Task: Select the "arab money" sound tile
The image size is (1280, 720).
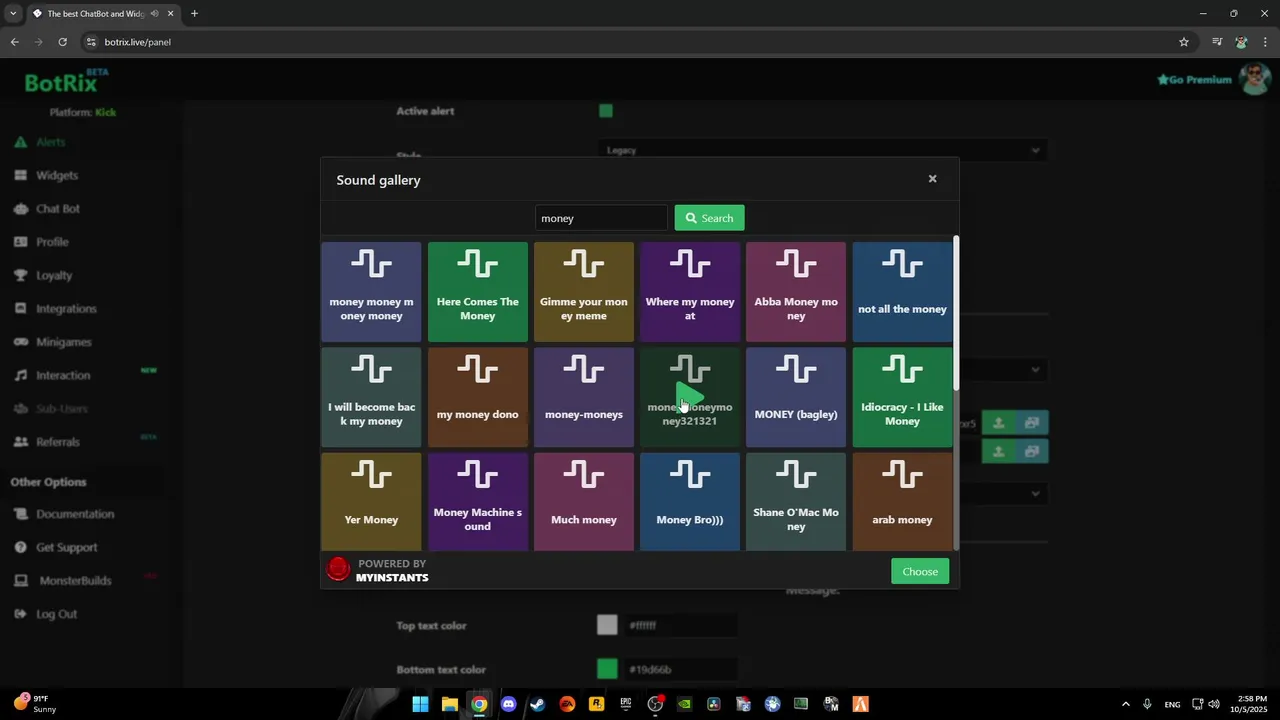Action: (x=902, y=501)
